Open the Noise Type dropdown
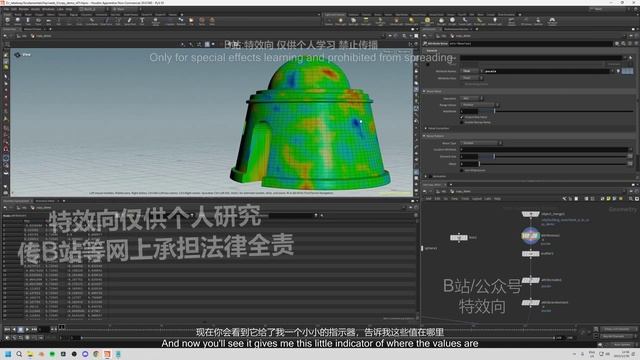 tap(481, 143)
